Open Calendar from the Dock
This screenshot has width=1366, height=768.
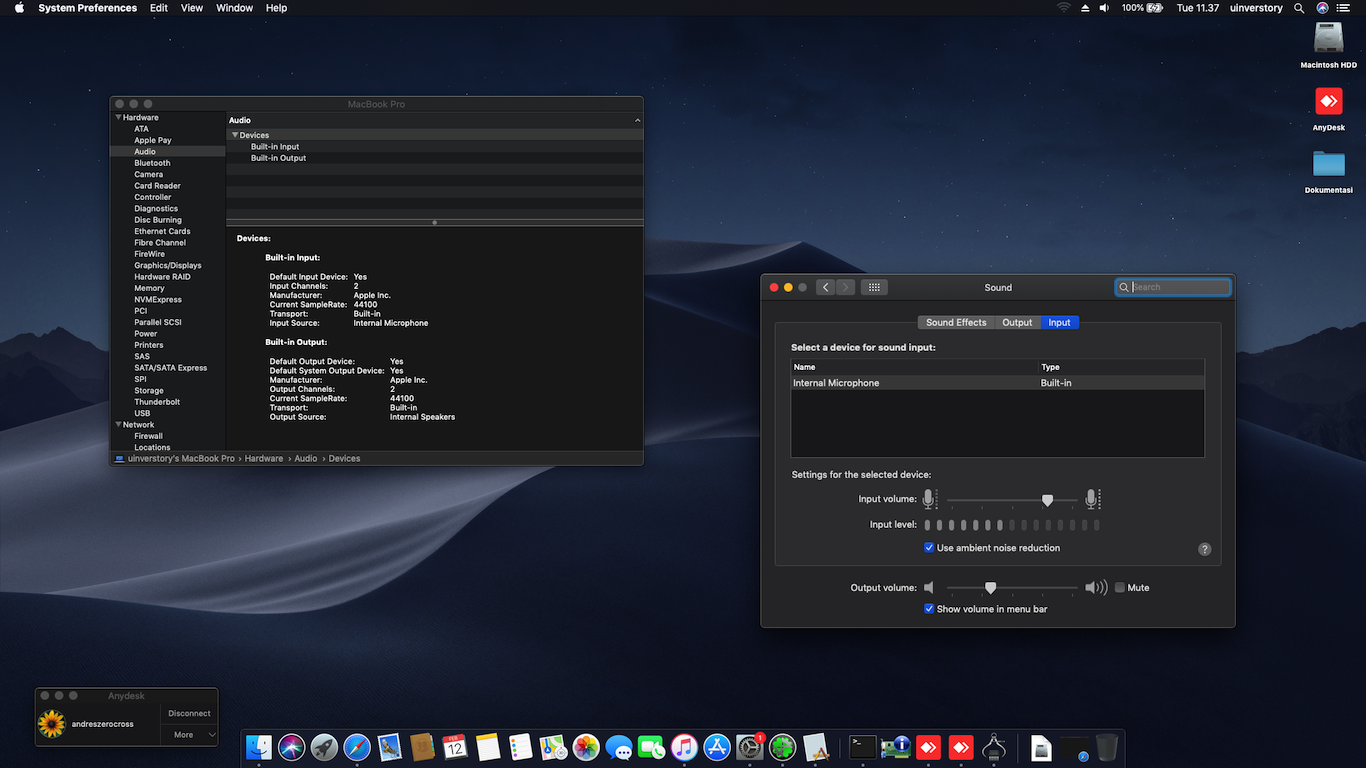(x=455, y=746)
